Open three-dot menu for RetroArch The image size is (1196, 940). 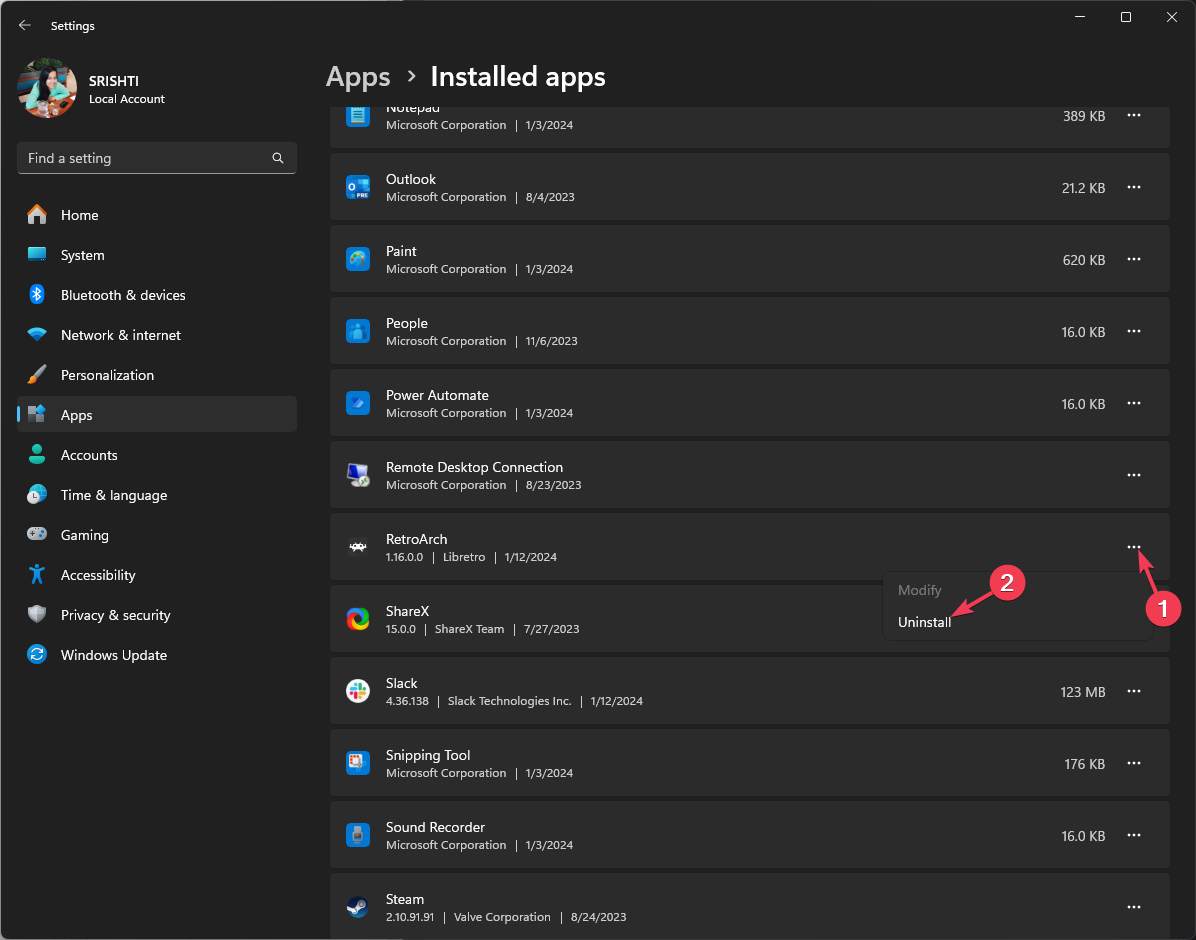pos(1134,547)
